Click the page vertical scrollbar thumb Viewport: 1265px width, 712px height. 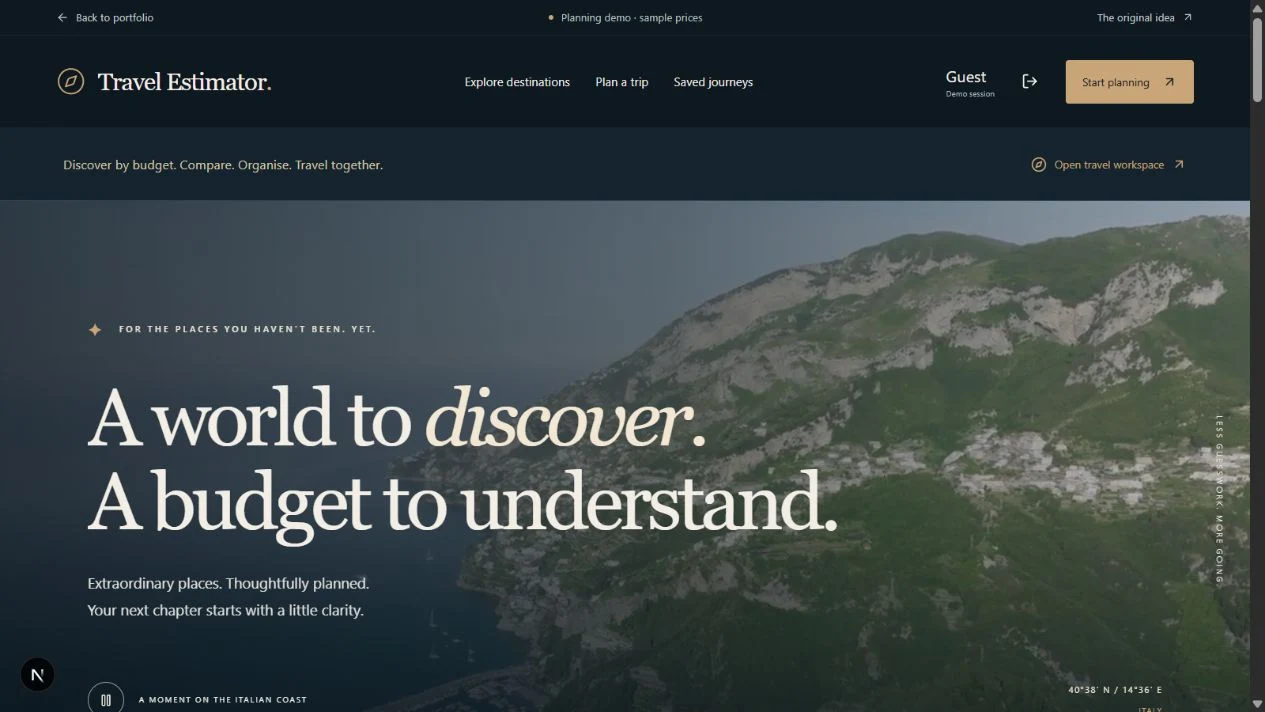1258,60
